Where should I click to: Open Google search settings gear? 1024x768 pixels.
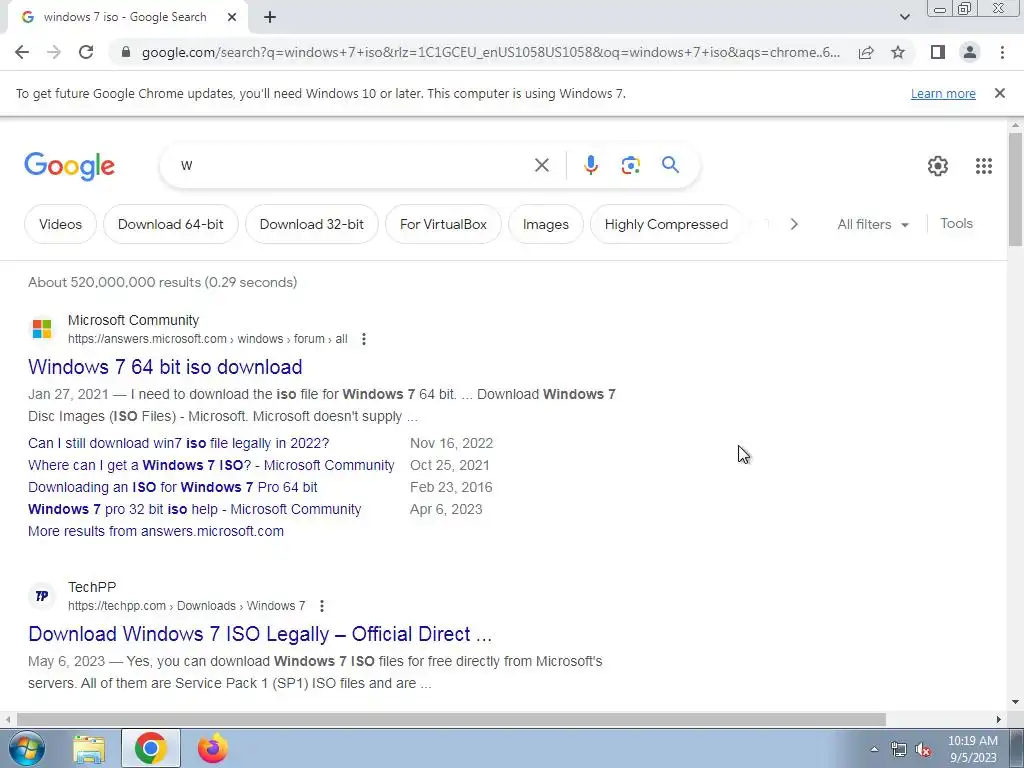pos(938,166)
